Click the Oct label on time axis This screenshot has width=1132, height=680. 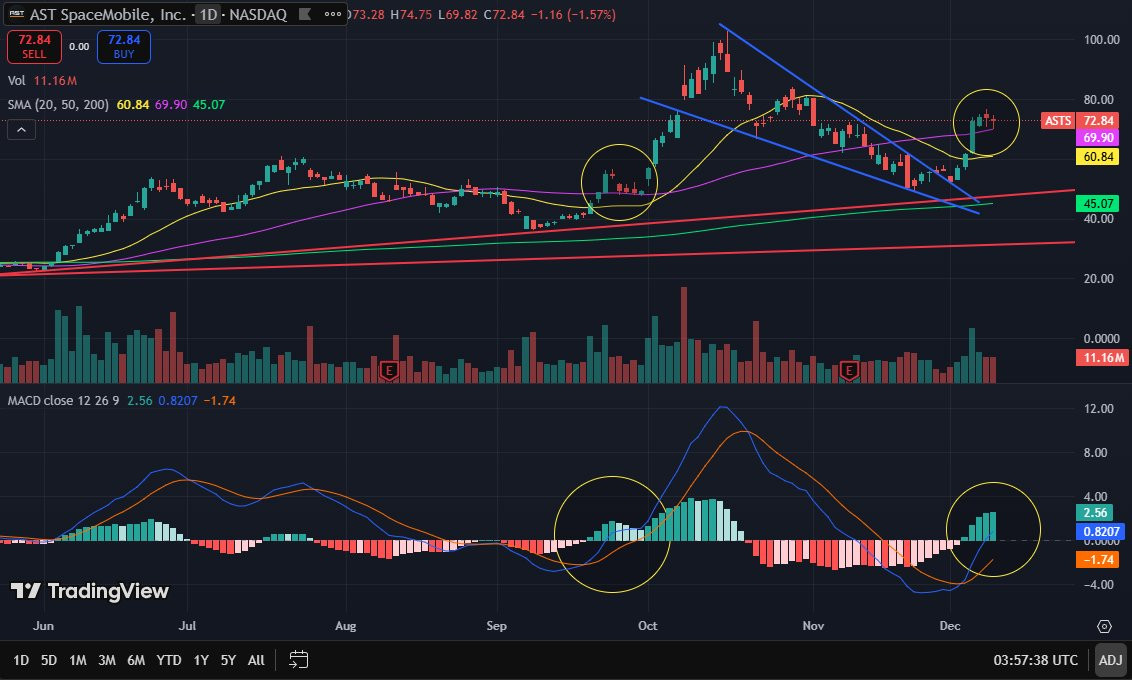pos(648,626)
